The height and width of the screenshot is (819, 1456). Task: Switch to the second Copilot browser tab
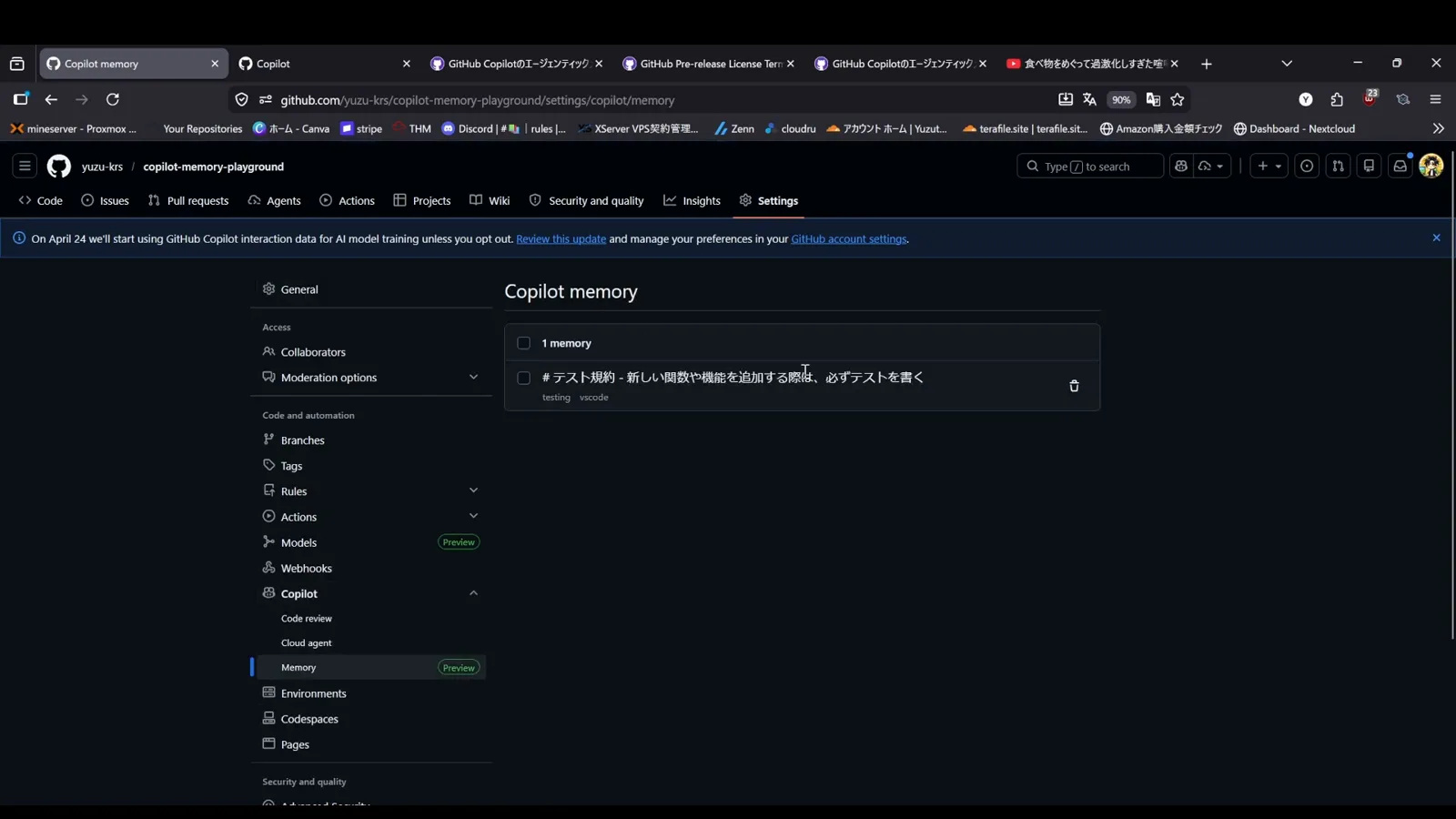(x=325, y=64)
